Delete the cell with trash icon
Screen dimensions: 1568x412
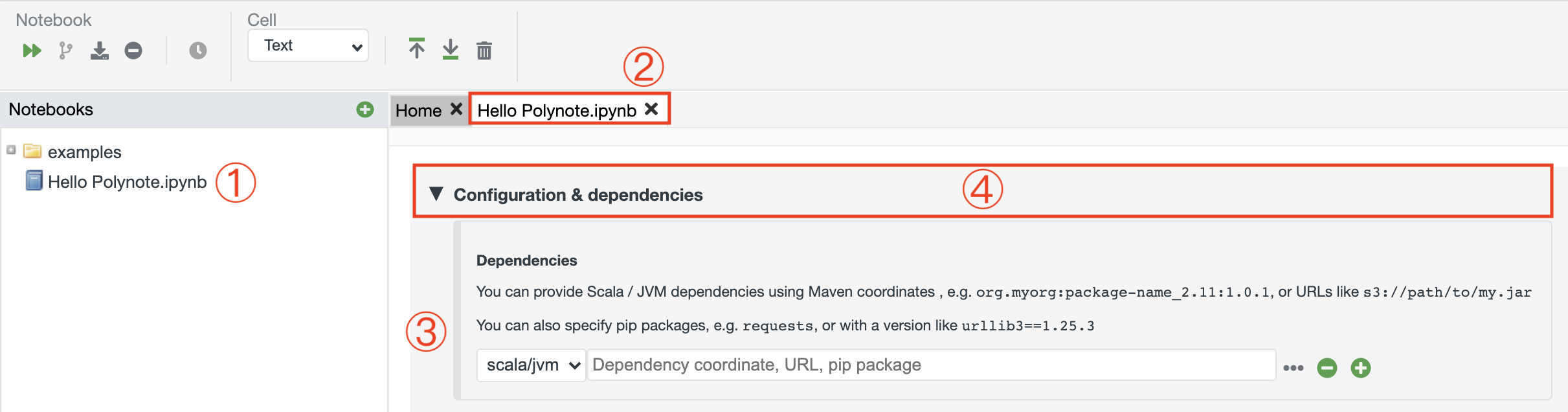point(484,51)
